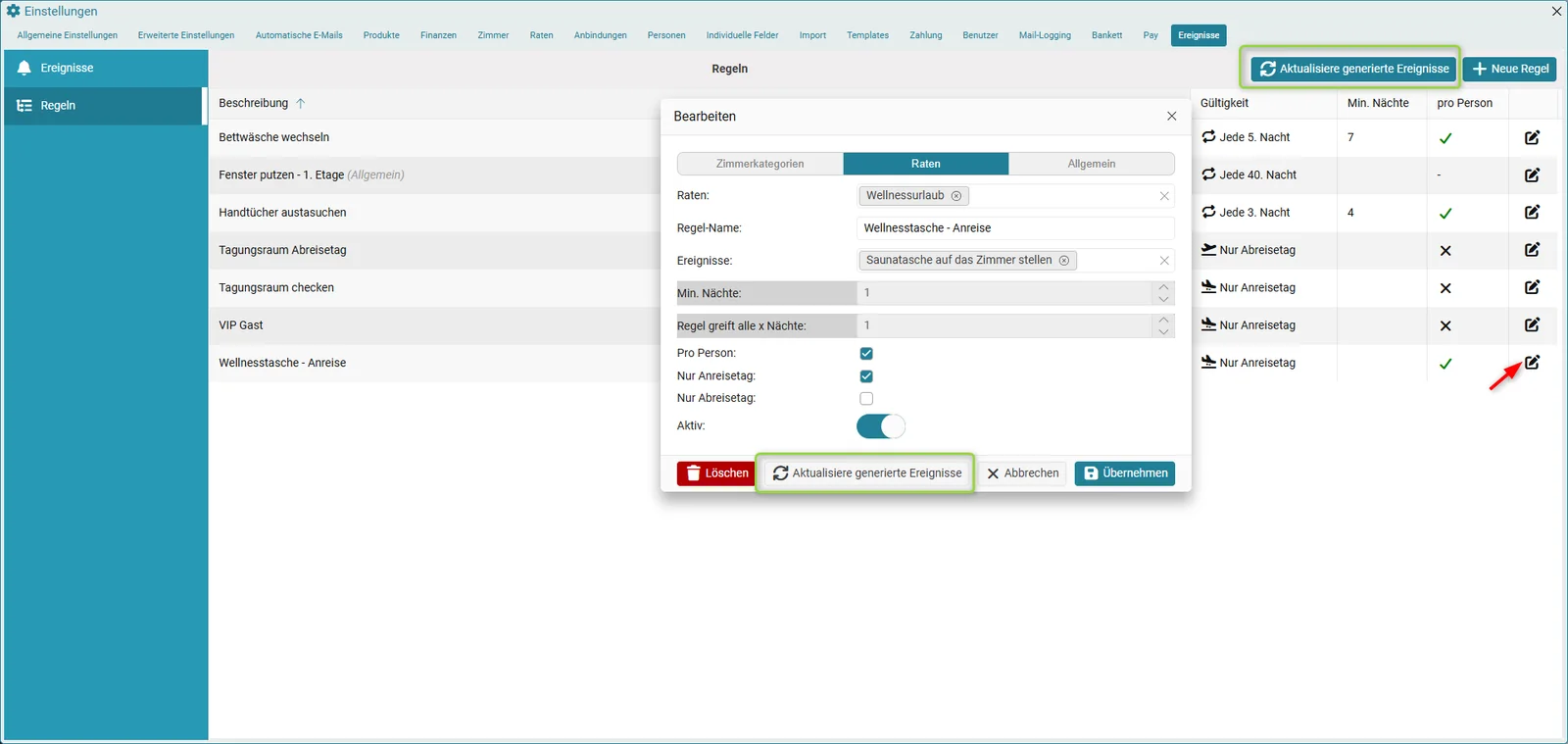Switch to Allgemein tab in dialog
The image size is (1568, 744).
point(1092,164)
